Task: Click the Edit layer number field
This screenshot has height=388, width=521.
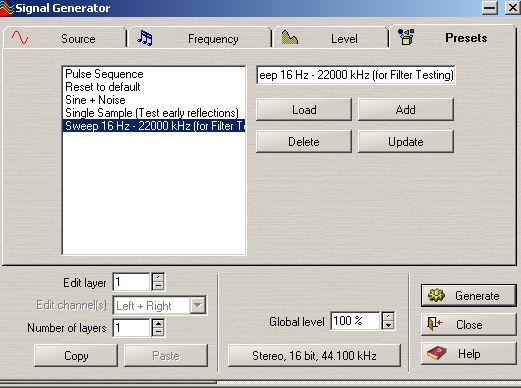Action: 131,282
